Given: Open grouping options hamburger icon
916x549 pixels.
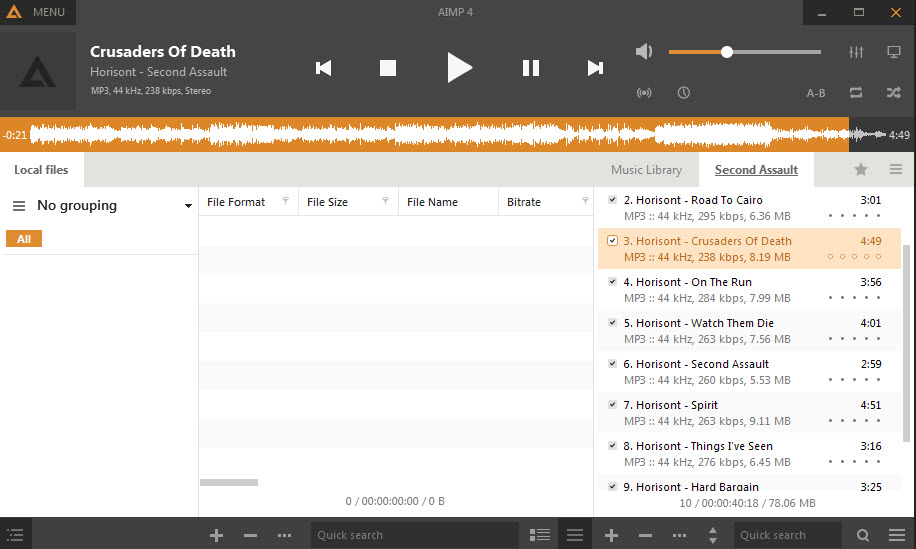Looking at the screenshot, I should (x=19, y=206).
